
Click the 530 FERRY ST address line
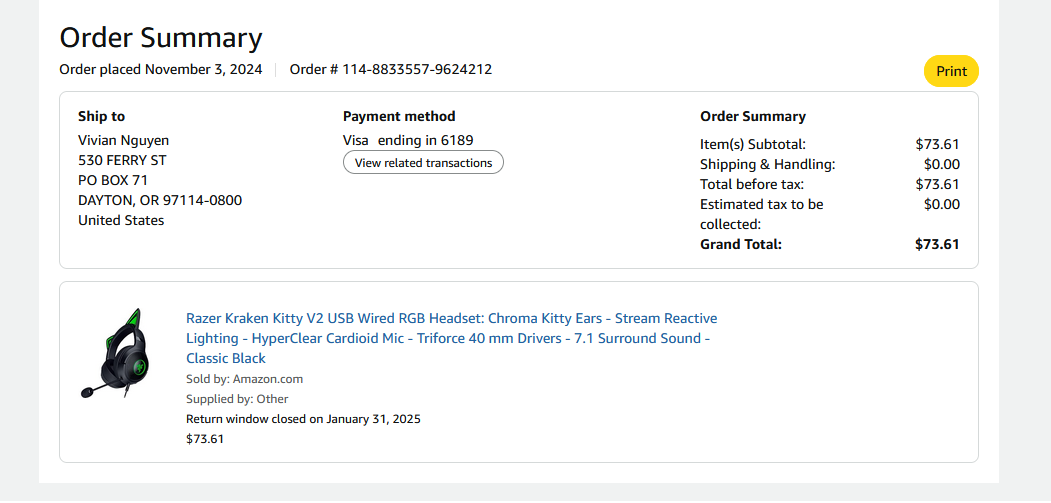122,160
